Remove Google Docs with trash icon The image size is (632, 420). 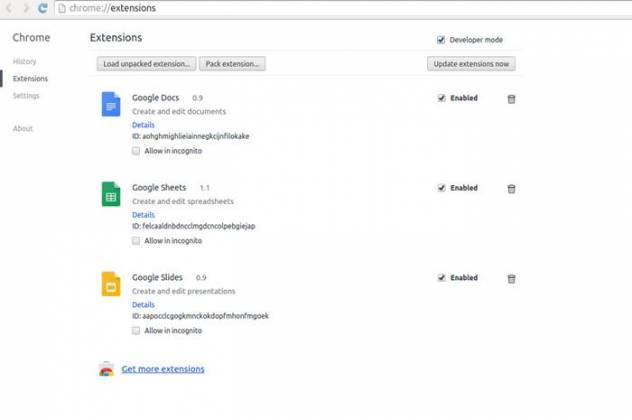(x=511, y=99)
